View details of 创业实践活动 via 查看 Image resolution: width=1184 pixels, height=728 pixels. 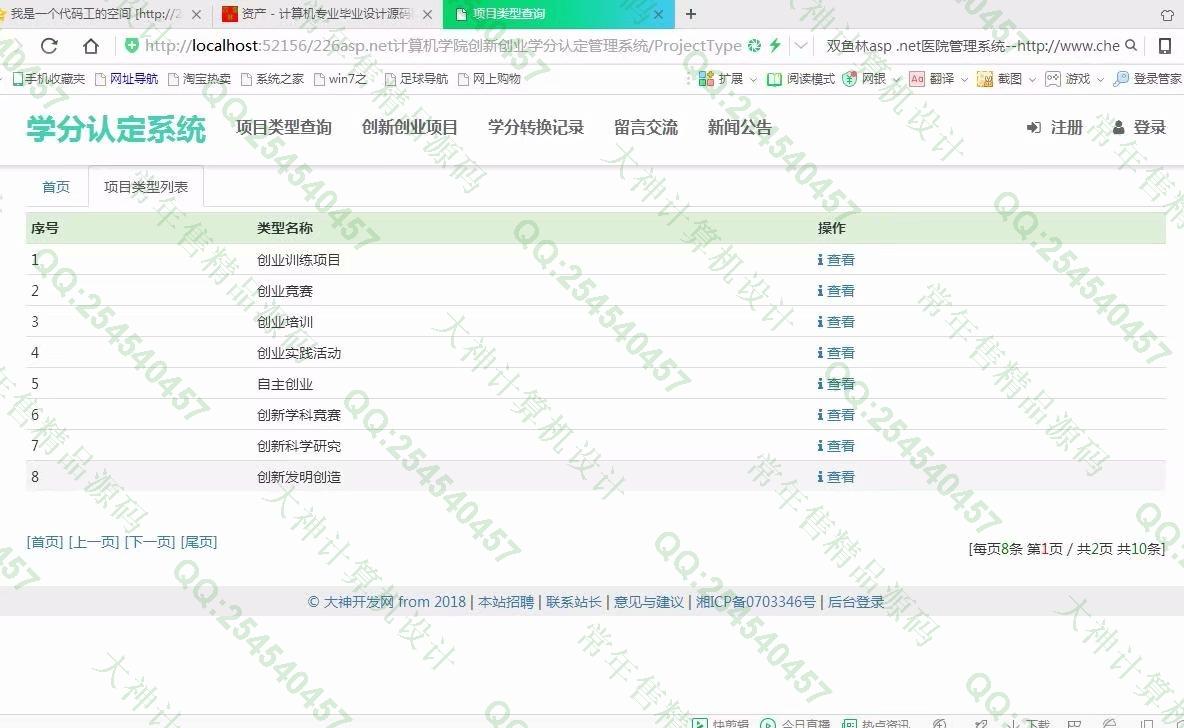840,353
